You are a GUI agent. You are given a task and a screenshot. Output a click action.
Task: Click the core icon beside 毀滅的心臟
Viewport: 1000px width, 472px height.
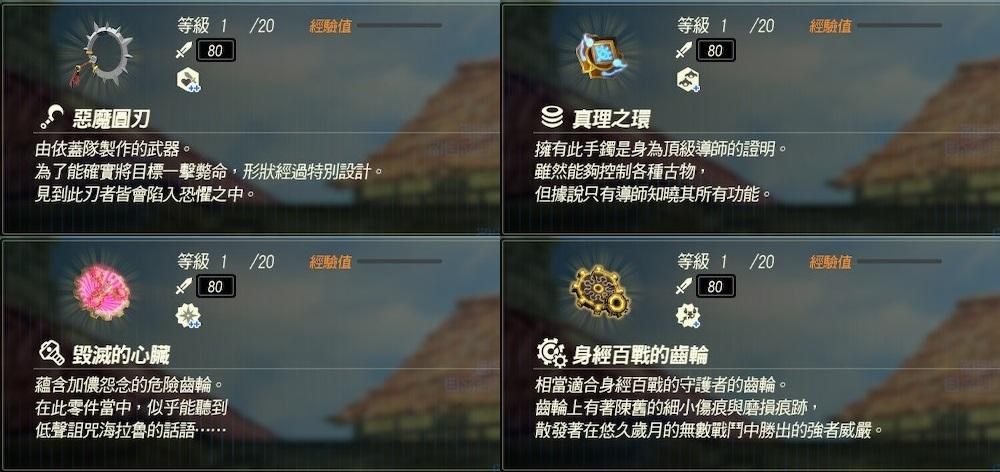coord(52,353)
